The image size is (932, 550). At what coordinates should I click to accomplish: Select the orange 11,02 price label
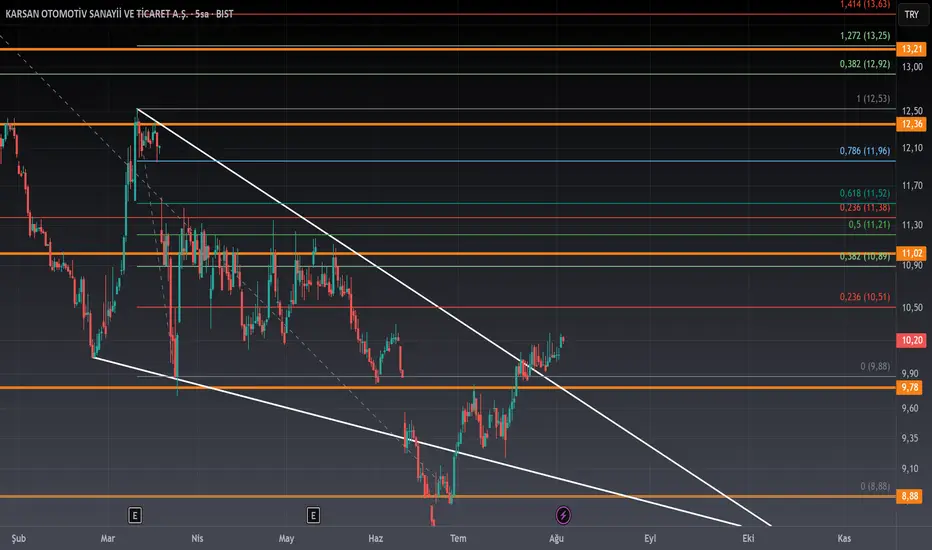click(x=911, y=253)
